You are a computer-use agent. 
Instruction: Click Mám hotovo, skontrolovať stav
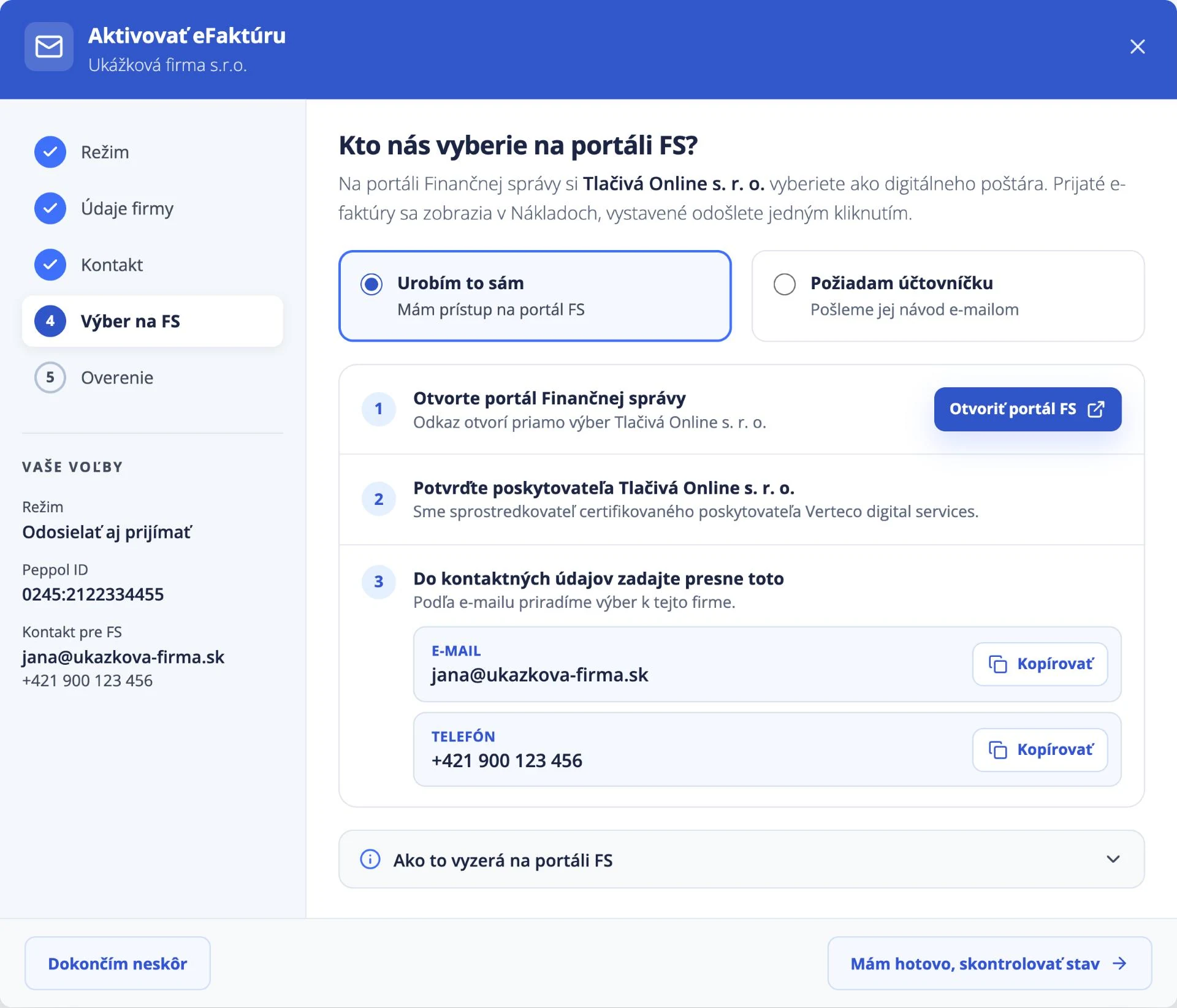tap(989, 964)
